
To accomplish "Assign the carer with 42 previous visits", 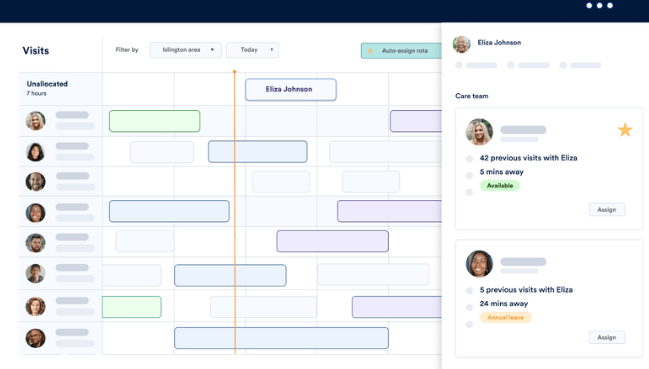I will [607, 210].
